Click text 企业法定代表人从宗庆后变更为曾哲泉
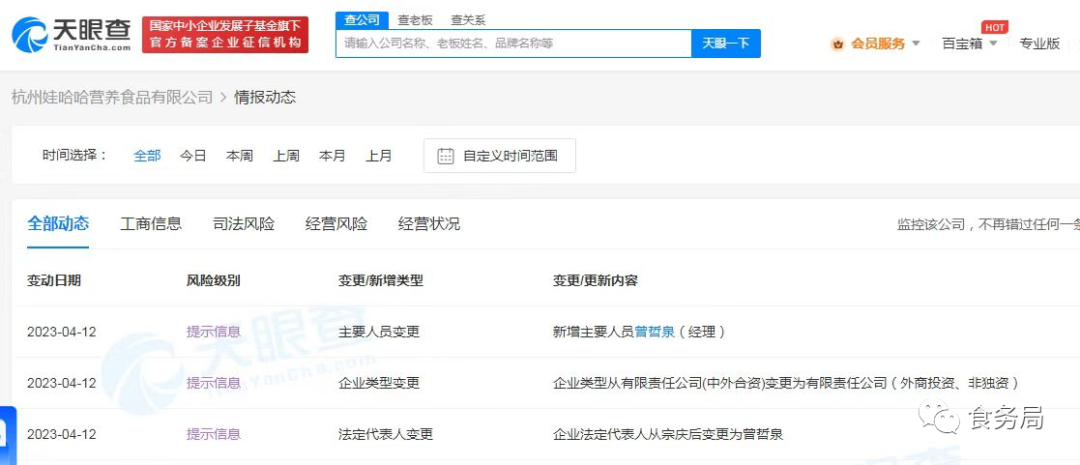 [668, 434]
